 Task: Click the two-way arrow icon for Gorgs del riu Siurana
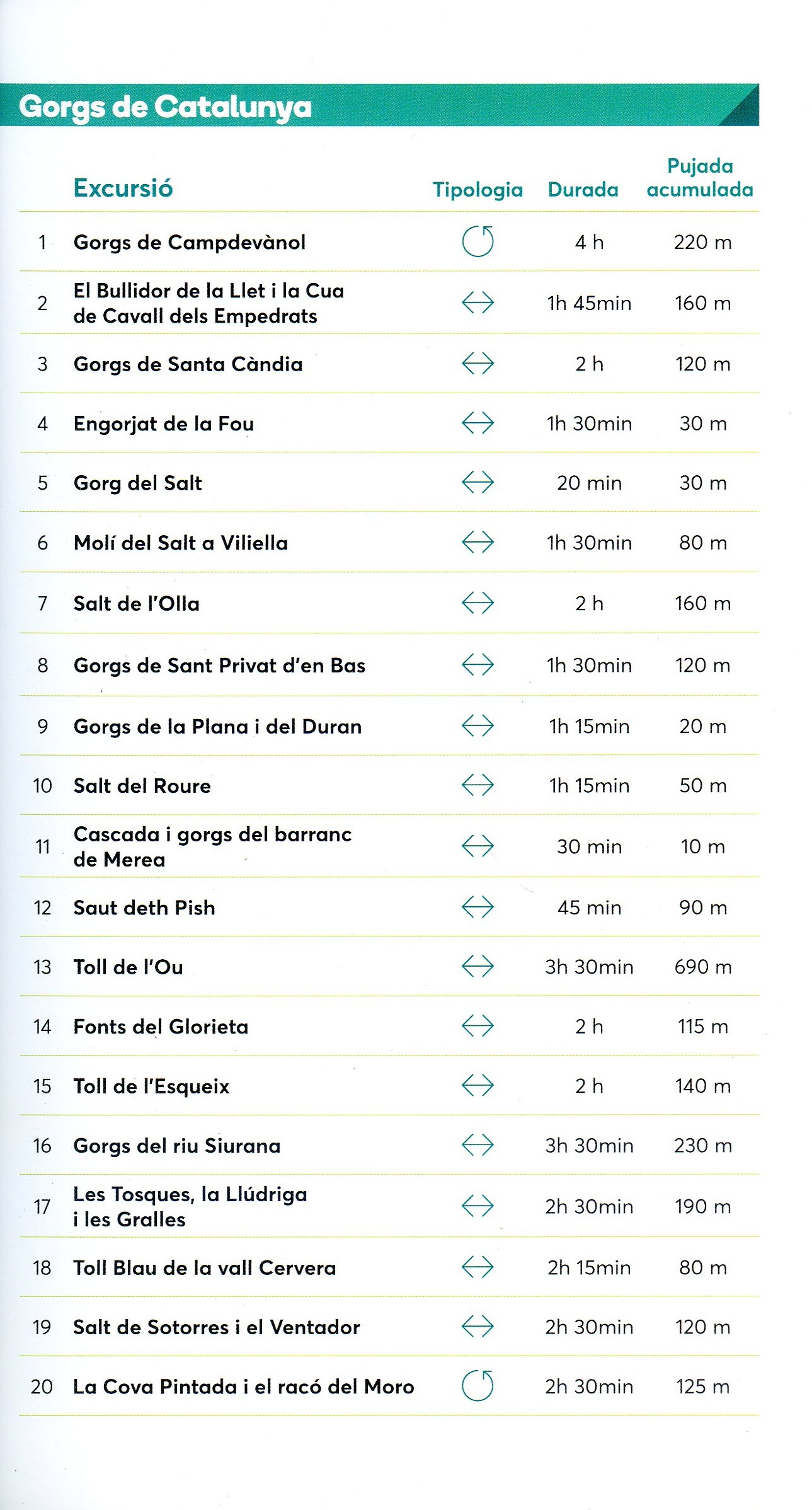tap(477, 1144)
